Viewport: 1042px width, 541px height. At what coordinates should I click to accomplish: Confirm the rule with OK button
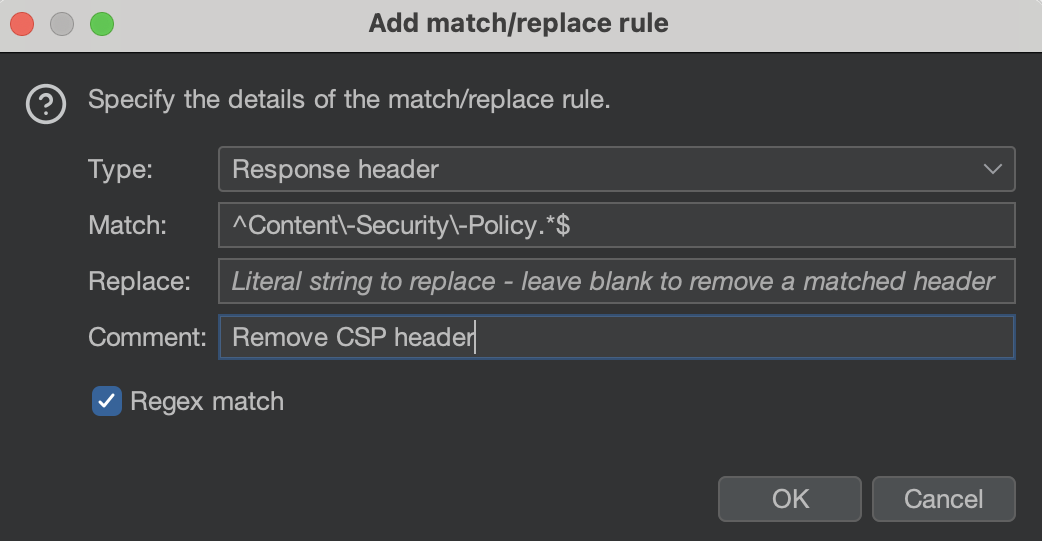tap(789, 498)
